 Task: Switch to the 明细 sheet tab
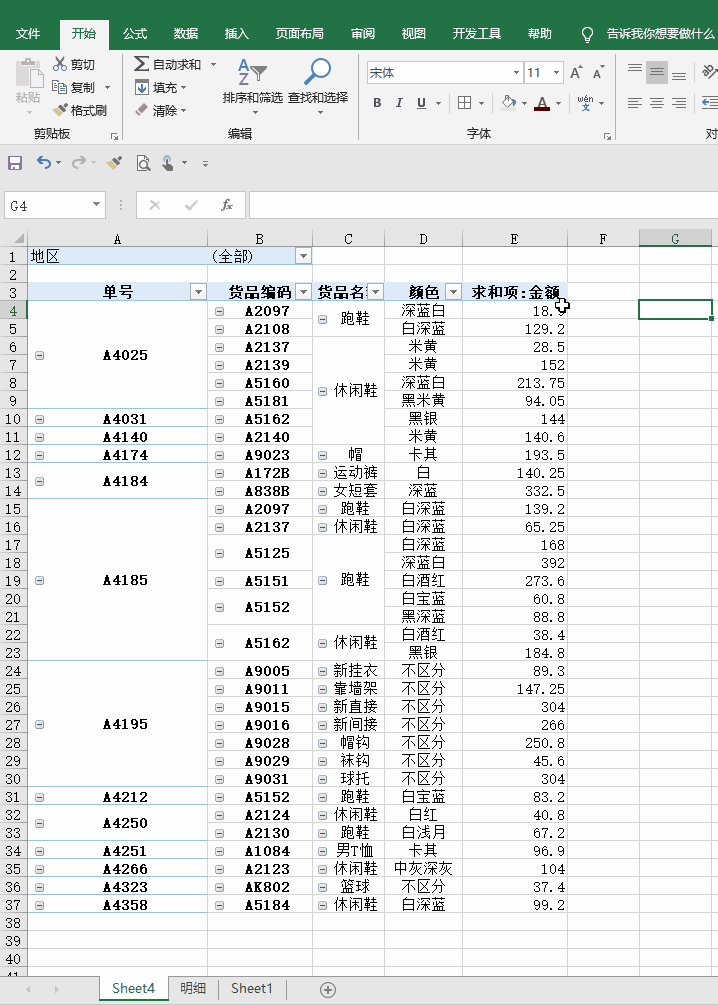pyautogui.click(x=193, y=988)
